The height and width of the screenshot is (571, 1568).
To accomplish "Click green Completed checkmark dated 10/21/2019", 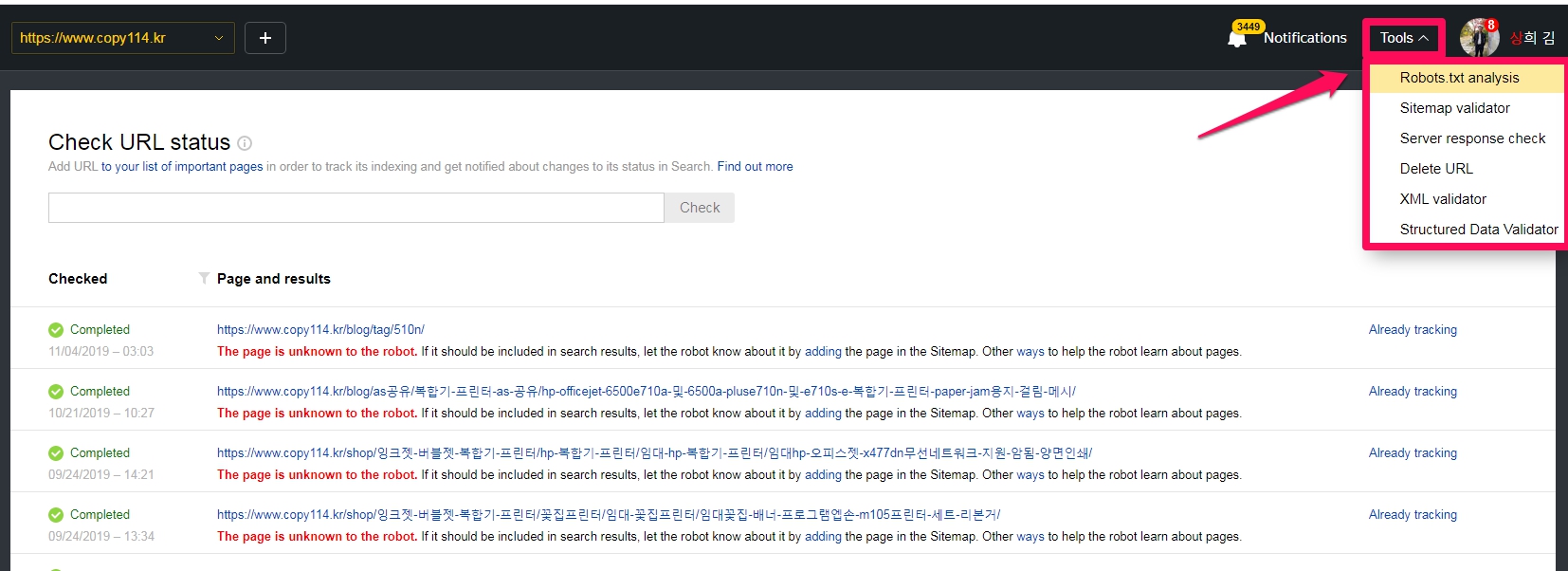I will [x=56, y=392].
